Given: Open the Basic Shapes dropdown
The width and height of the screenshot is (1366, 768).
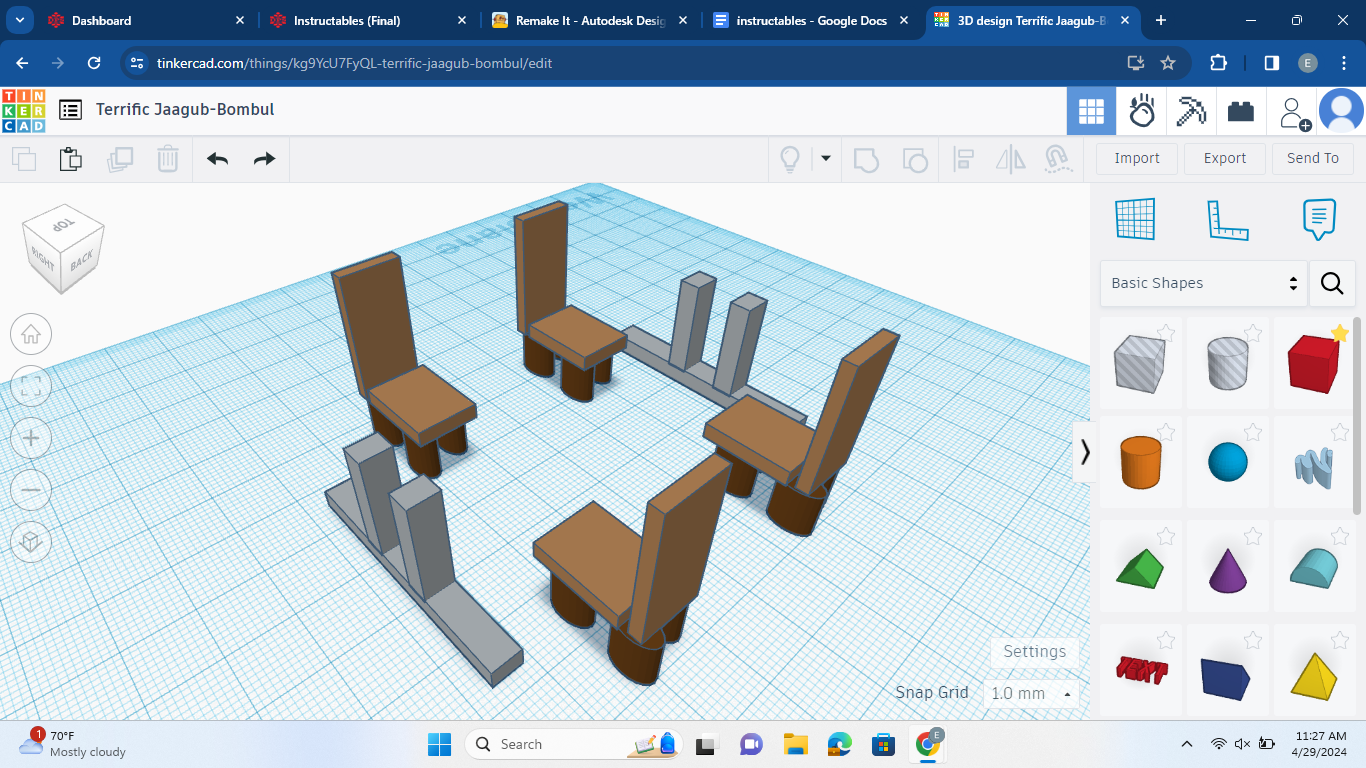Looking at the screenshot, I should pos(1204,283).
